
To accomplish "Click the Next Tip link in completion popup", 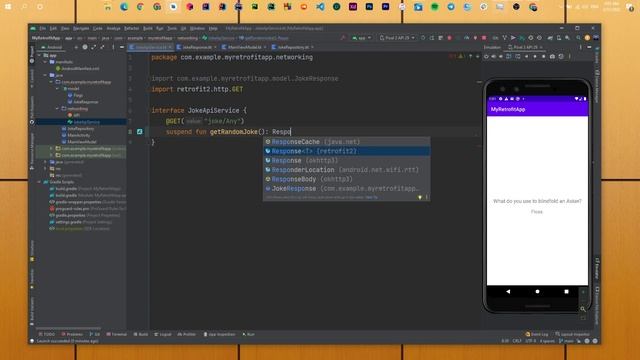I will (371, 198).
